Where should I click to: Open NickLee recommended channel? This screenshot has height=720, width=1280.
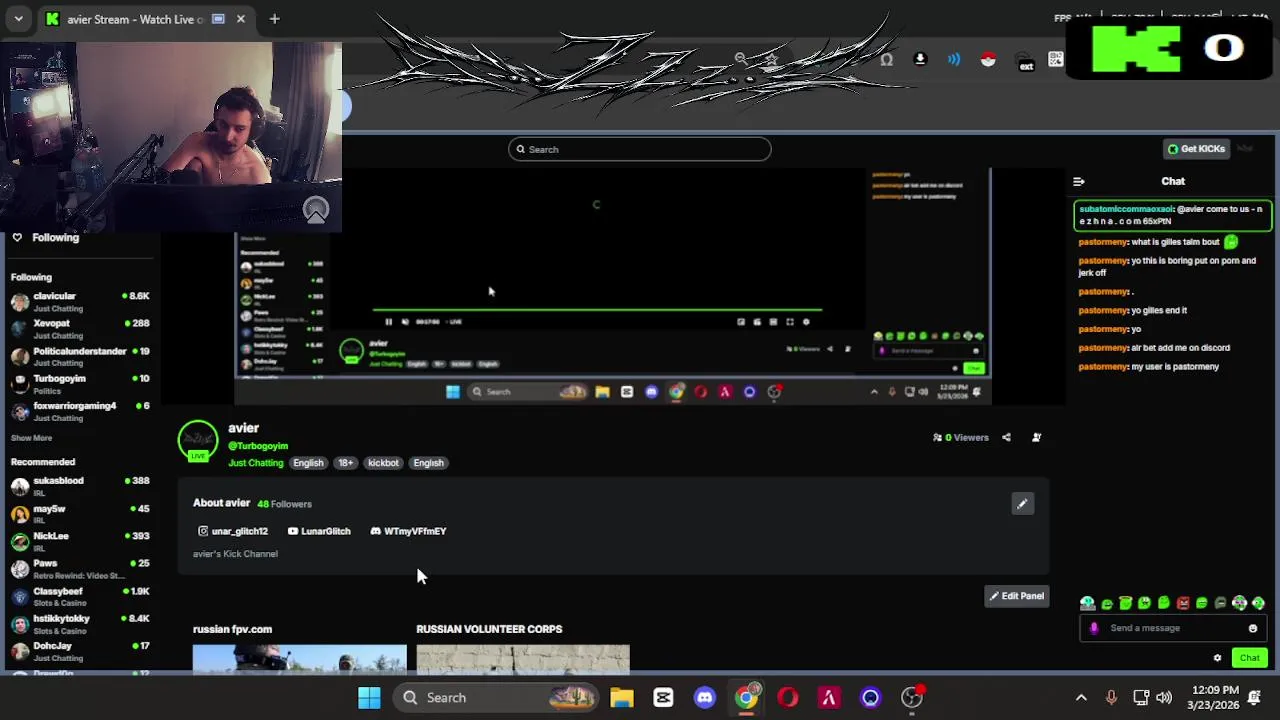pos(80,541)
